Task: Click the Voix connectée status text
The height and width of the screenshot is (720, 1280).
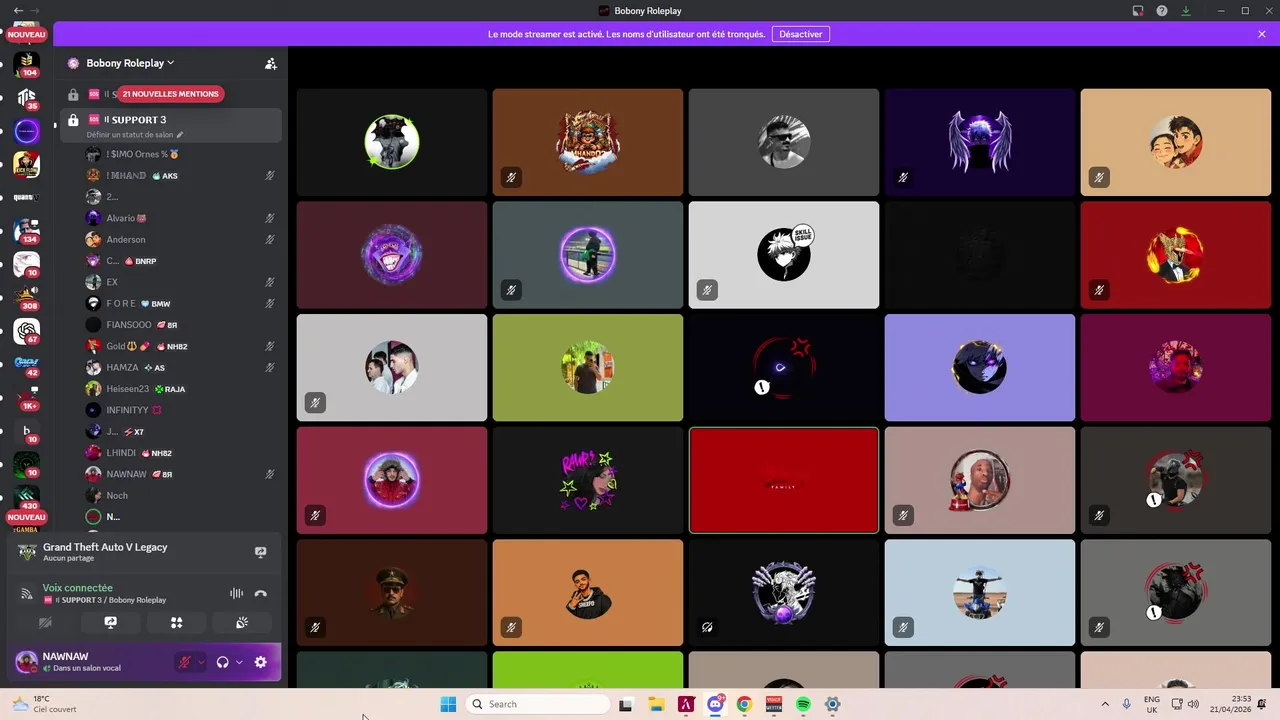Action: point(78,588)
